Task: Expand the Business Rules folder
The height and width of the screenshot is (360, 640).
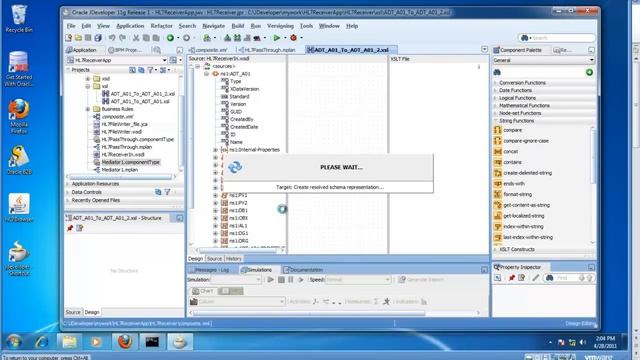Action: coord(88,109)
